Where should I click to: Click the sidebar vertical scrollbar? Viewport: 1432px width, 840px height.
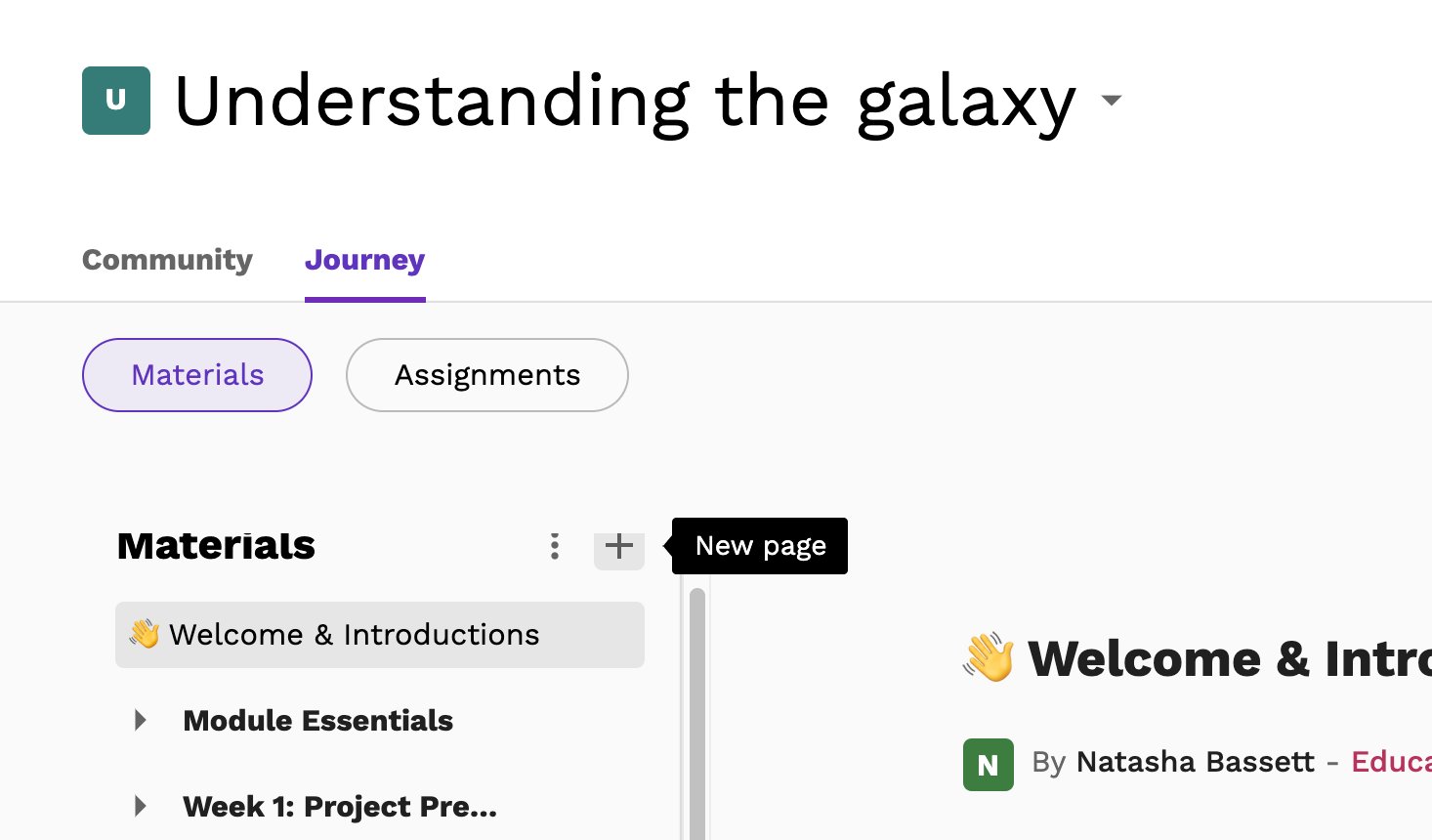click(x=696, y=713)
